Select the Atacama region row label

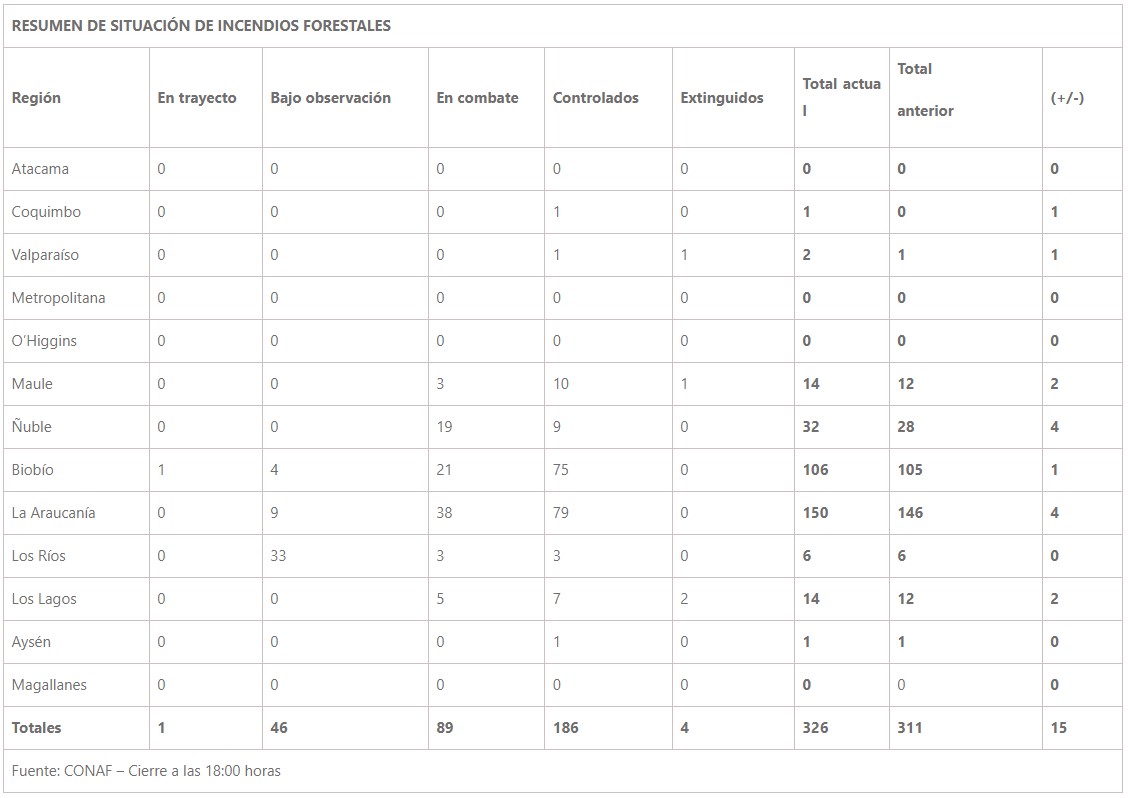(40, 169)
